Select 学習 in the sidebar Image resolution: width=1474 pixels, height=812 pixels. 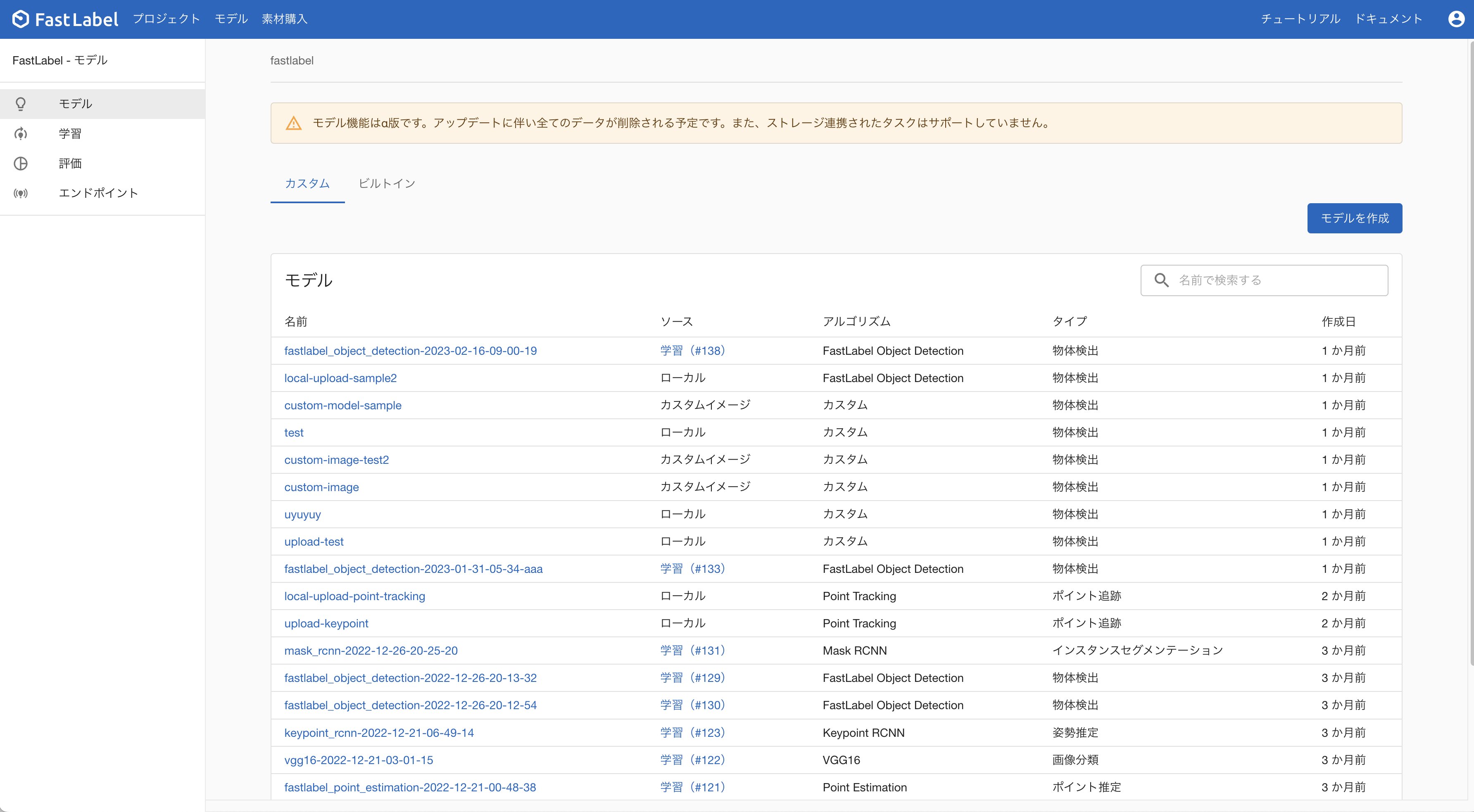pyautogui.click(x=102, y=133)
